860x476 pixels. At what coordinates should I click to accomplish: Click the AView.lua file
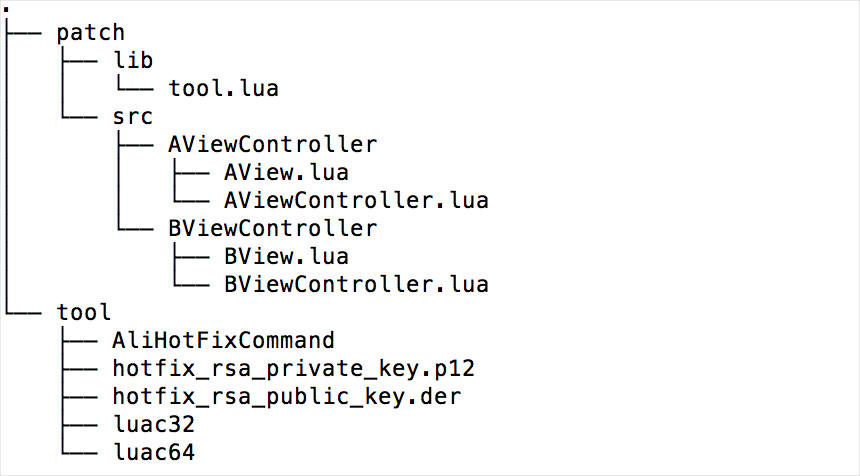tap(286, 172)
